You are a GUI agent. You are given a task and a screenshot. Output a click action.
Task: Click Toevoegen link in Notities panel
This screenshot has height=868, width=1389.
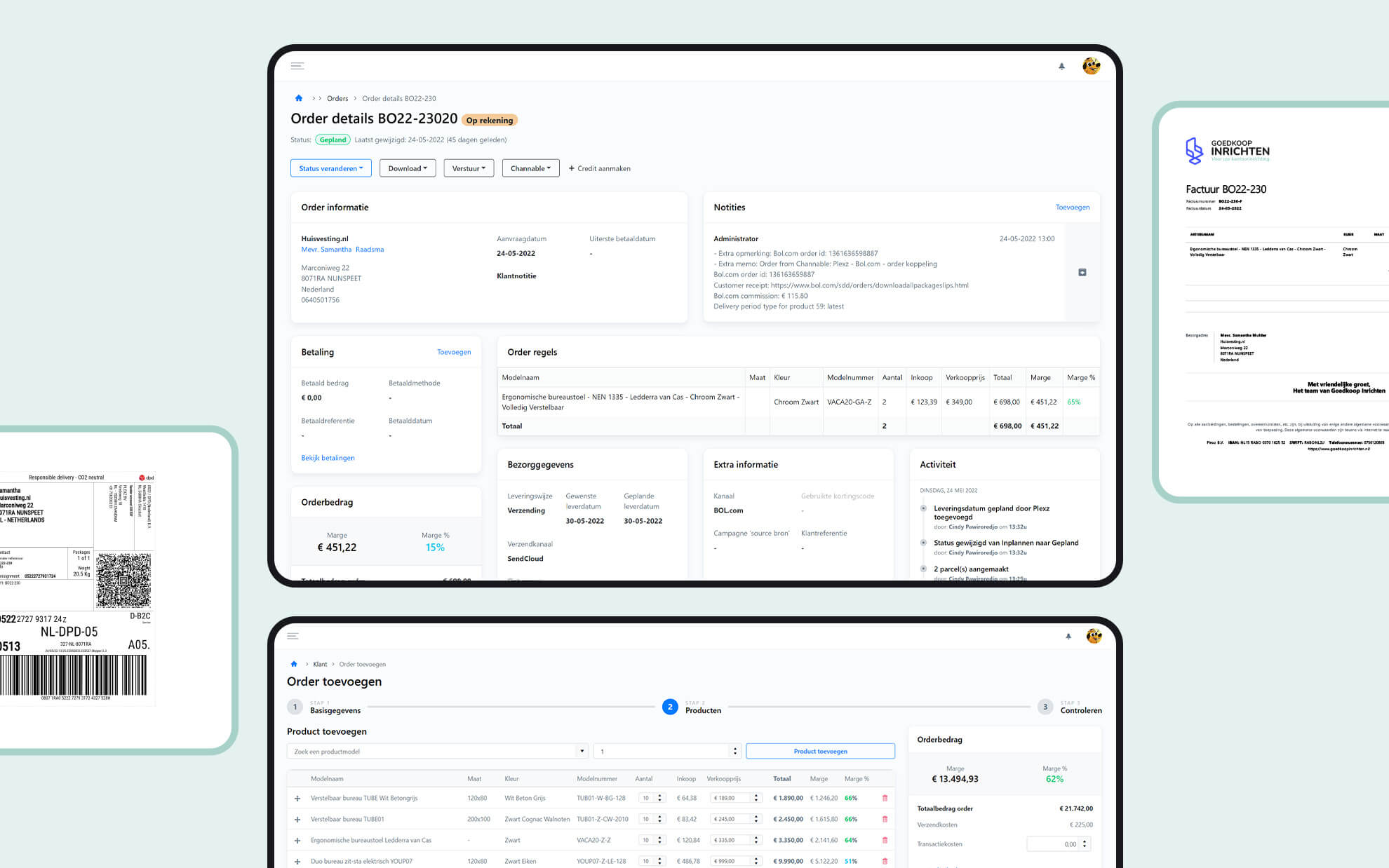1072,208
